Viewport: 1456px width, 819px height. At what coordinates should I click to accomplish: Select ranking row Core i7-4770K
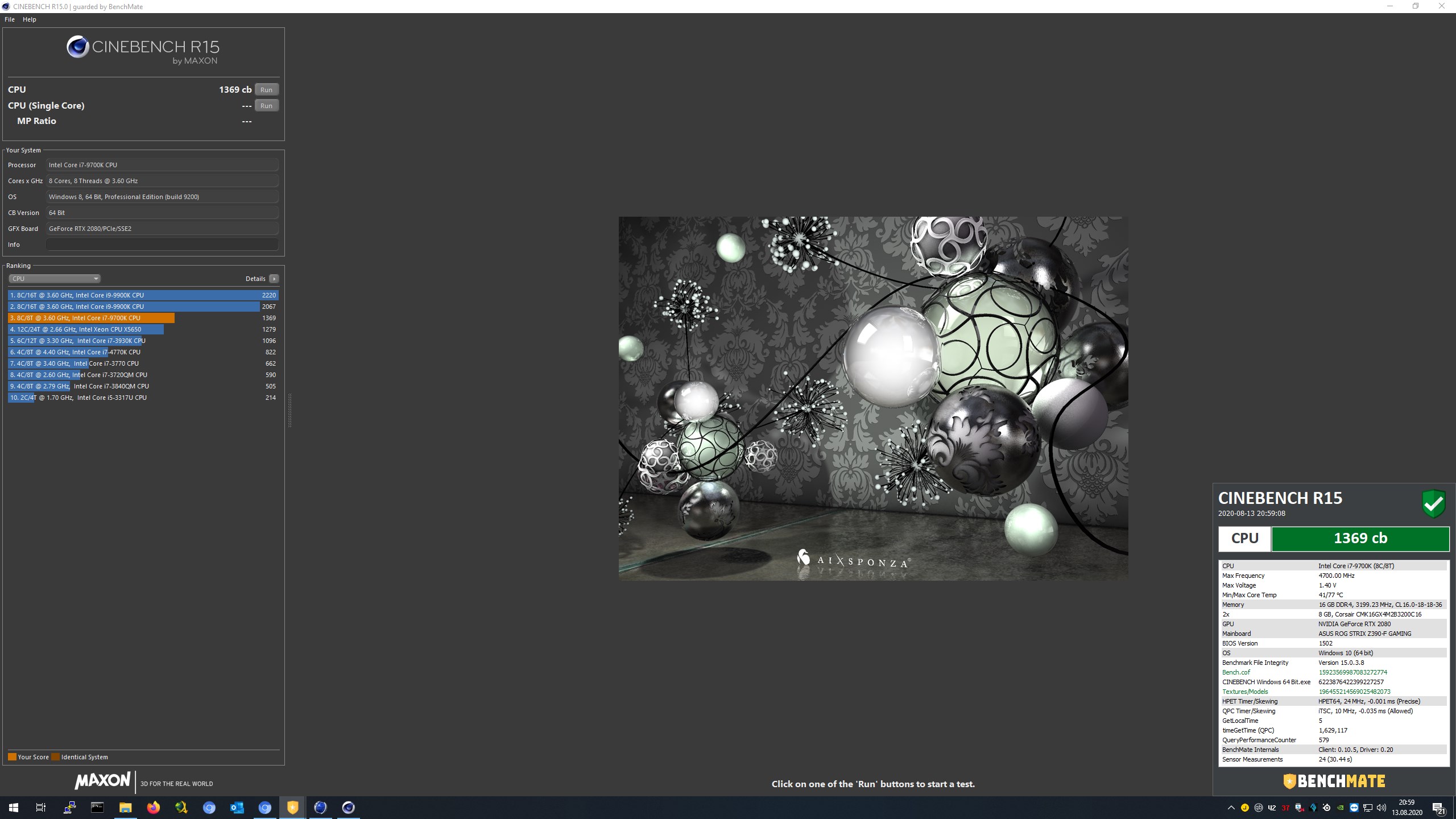[143, 352]
